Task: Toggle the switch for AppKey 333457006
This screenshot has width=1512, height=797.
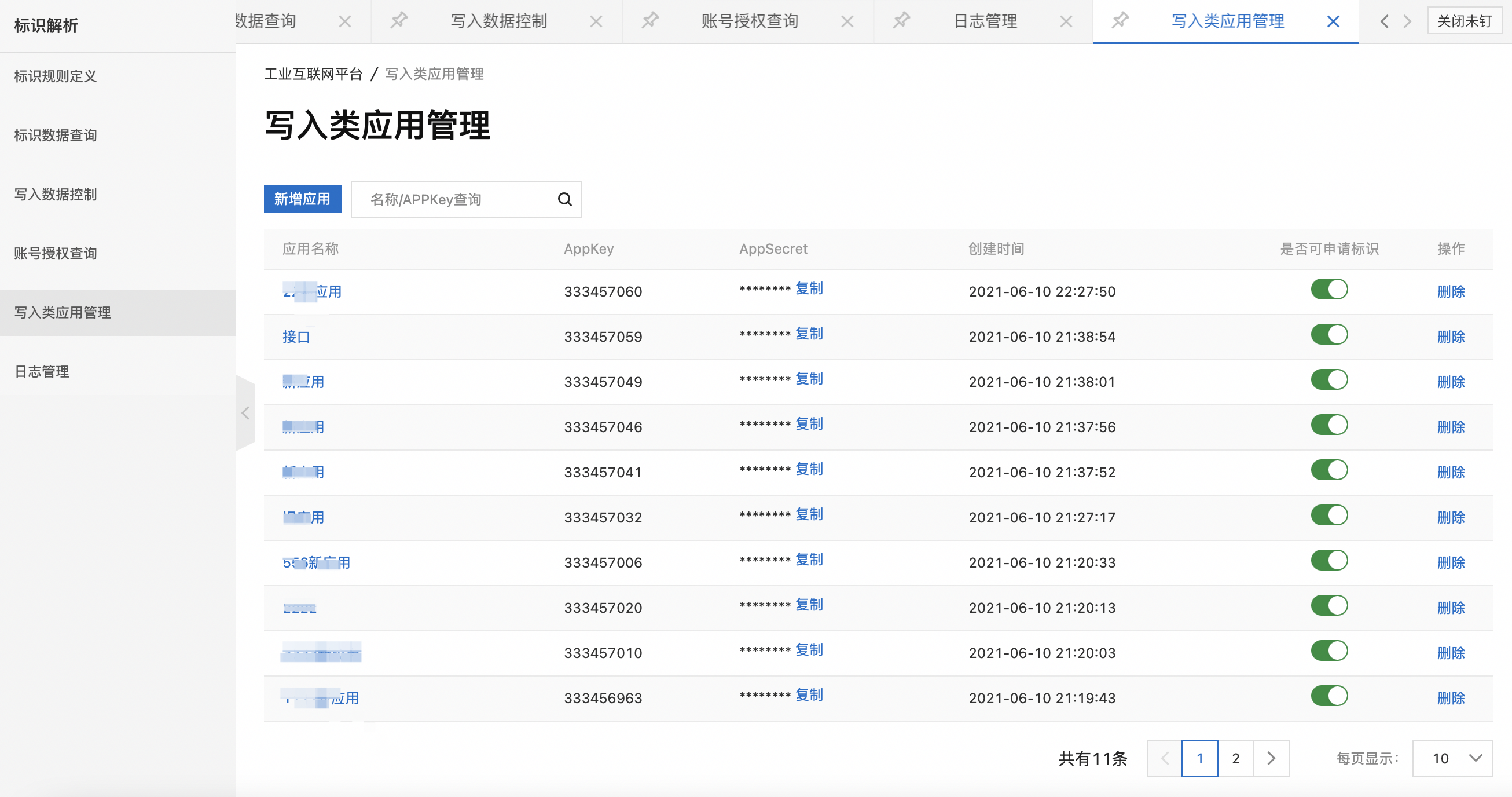Action: (x=1330, y=560)
